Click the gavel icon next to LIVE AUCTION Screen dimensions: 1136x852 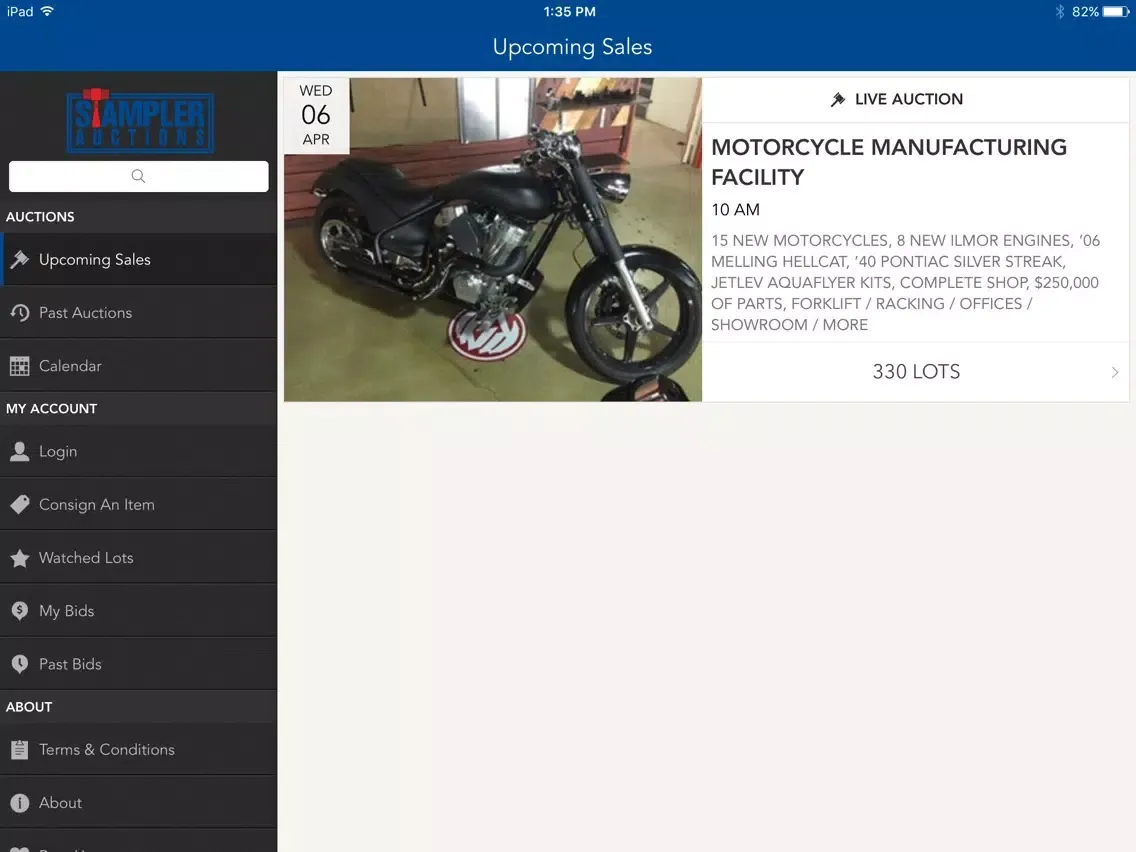(x=838, y=99)
